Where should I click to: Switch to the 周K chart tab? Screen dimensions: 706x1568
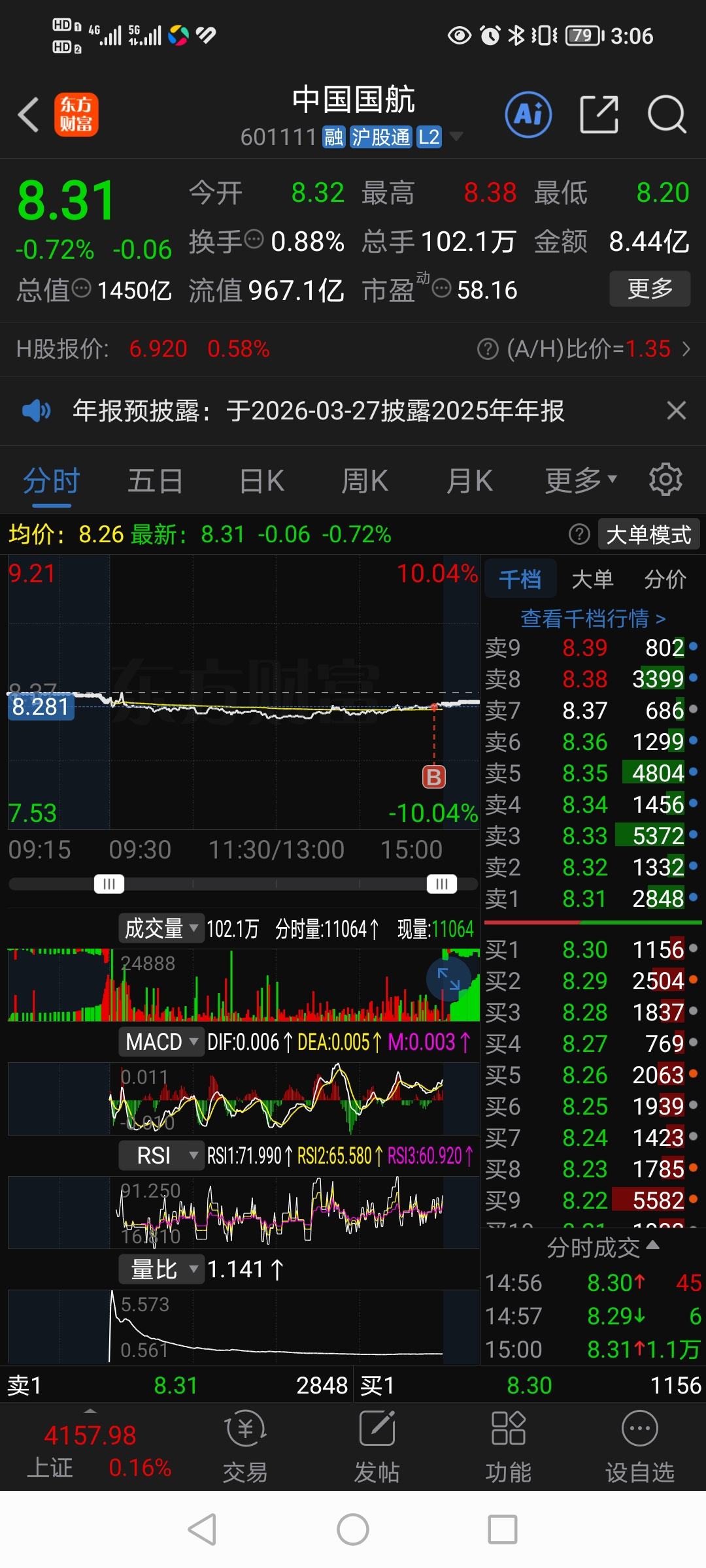coord(365,482)
